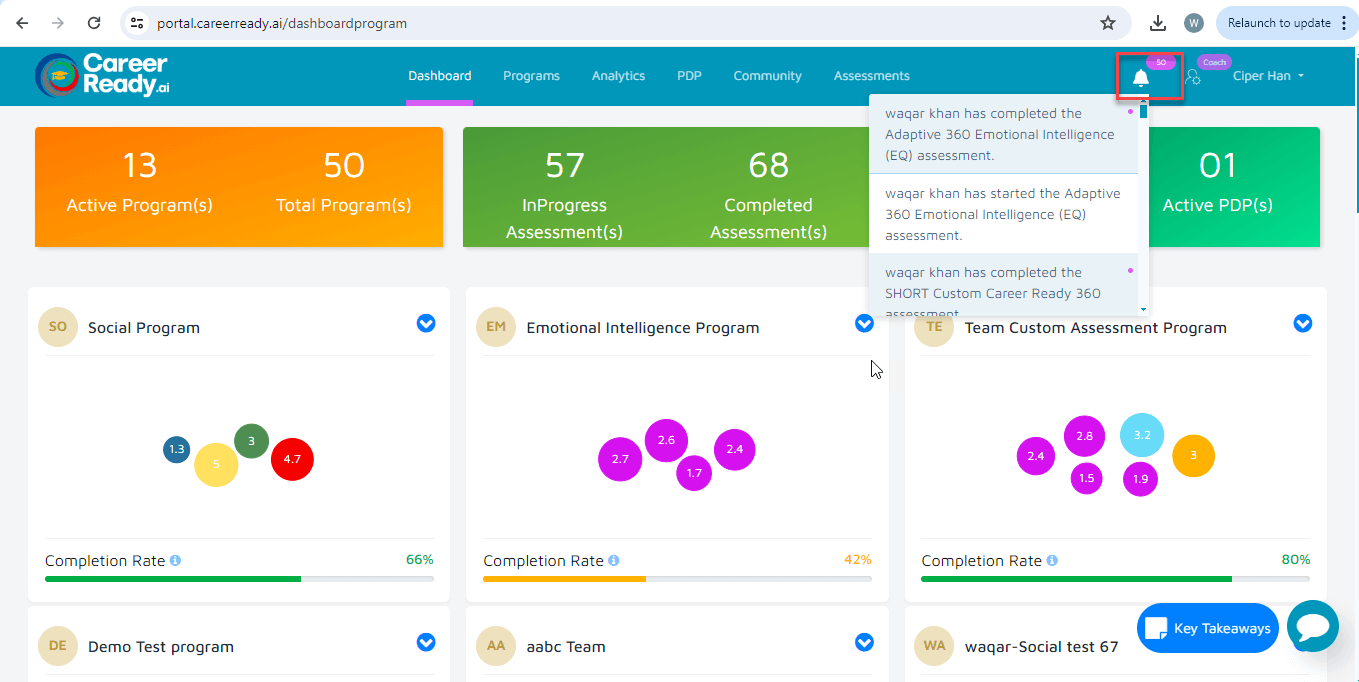Open the notifications bell icon

1141,77
